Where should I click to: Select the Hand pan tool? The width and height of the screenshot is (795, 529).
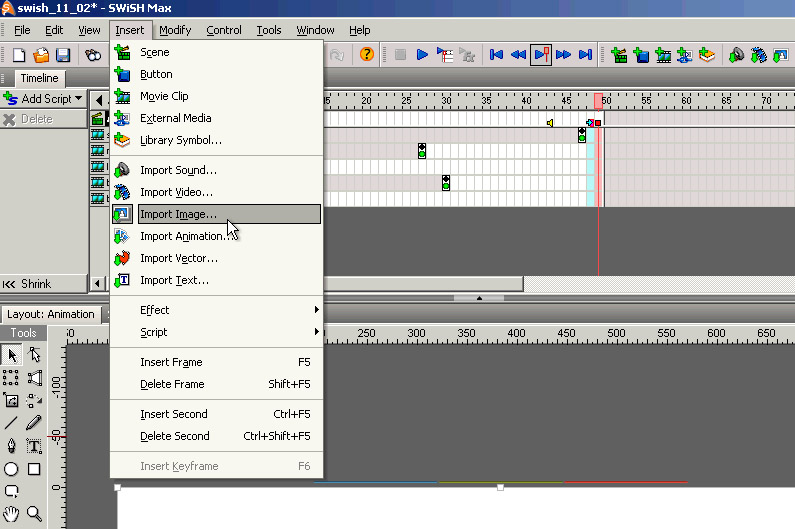[x=11, y=514]
